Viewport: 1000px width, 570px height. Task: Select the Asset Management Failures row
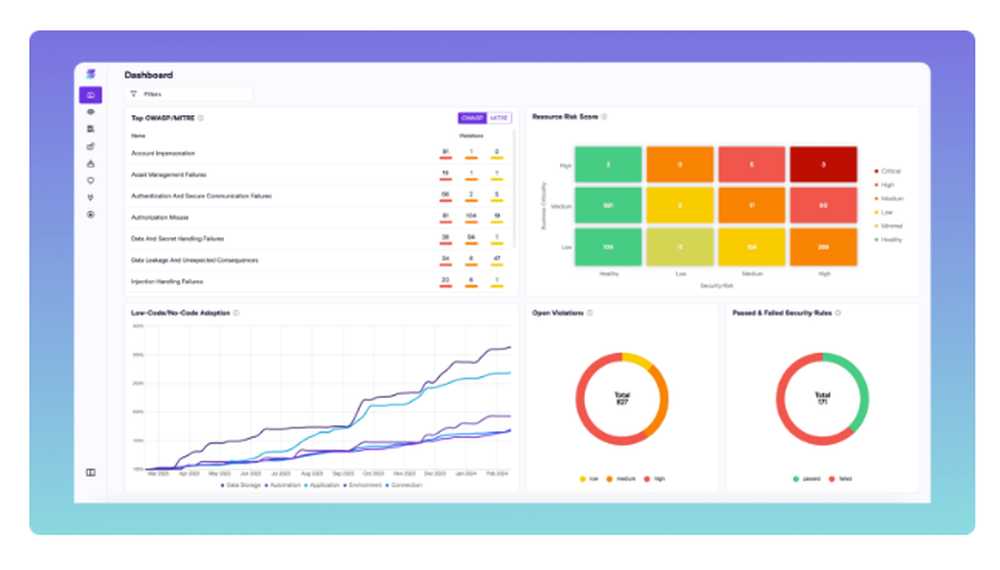click(x=319, y=175)
